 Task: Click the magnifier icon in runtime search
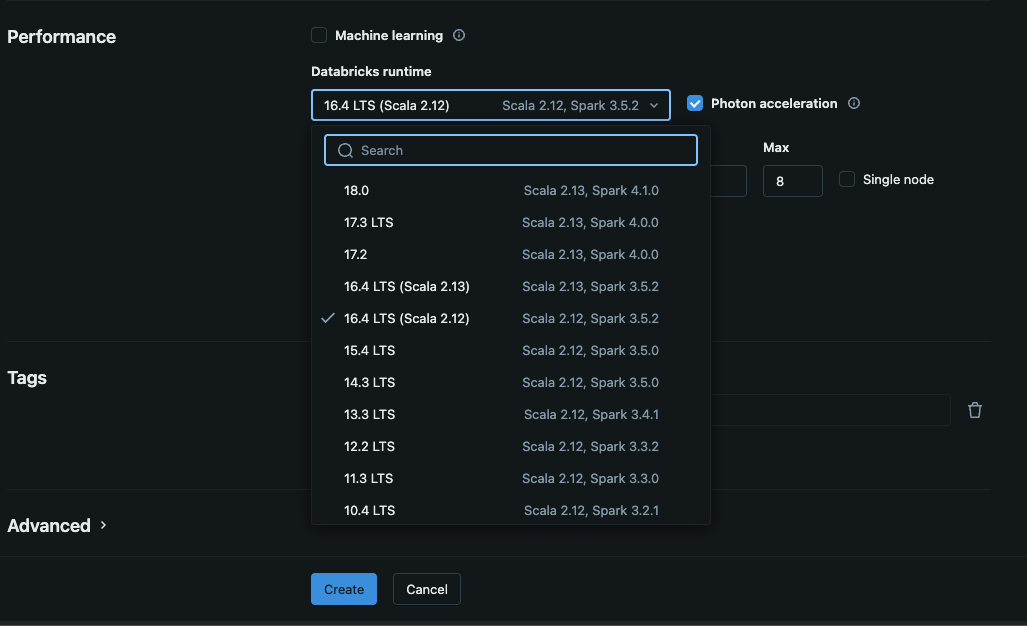tap(346, 151)
